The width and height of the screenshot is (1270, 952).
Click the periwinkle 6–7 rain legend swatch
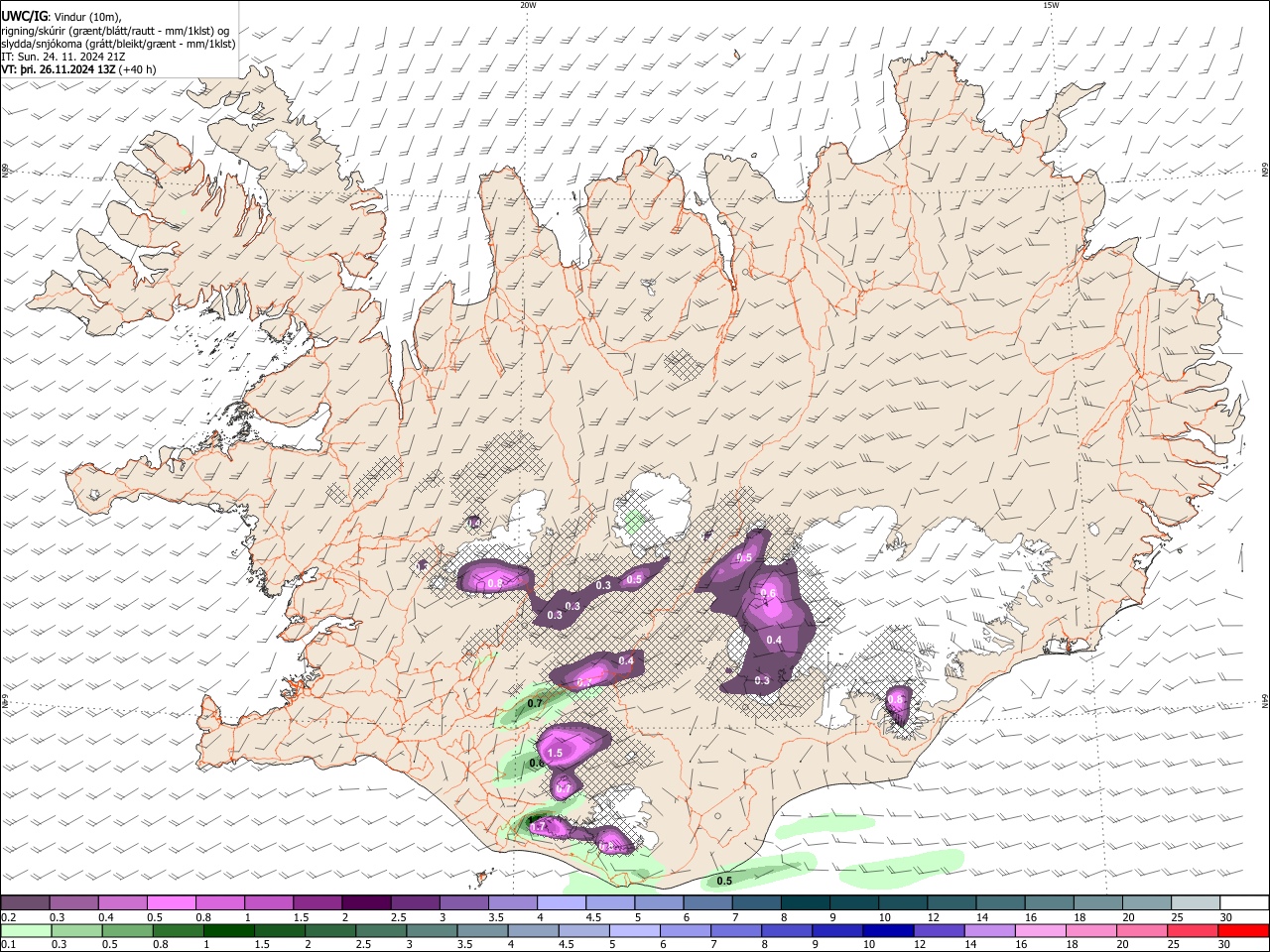tap(685, 930)
